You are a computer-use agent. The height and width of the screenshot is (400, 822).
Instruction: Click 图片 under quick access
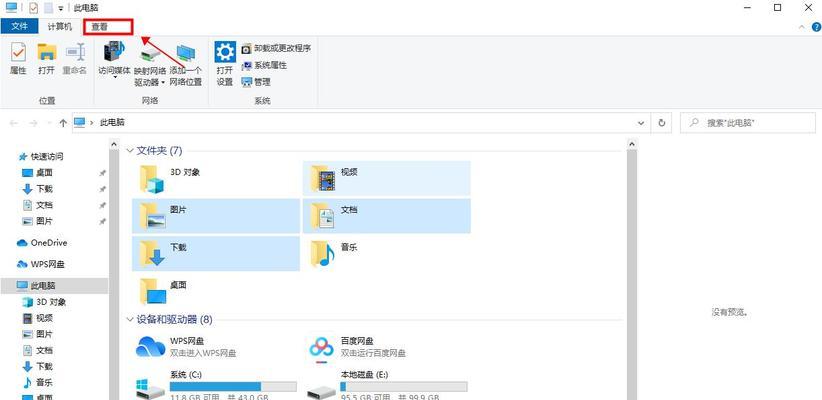45,221
